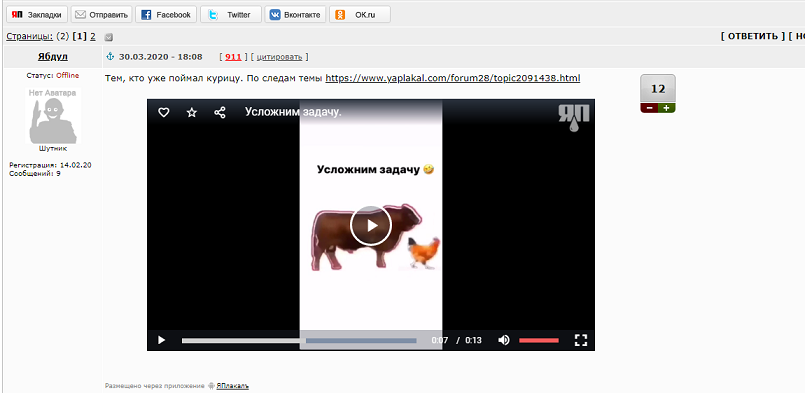Downvote the post with the minus button
805x393 pixels.
649,108
